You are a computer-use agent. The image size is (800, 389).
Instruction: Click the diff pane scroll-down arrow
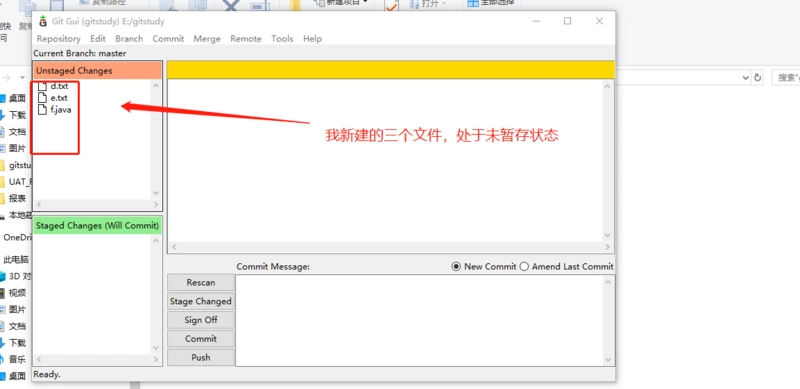point(607,235)
